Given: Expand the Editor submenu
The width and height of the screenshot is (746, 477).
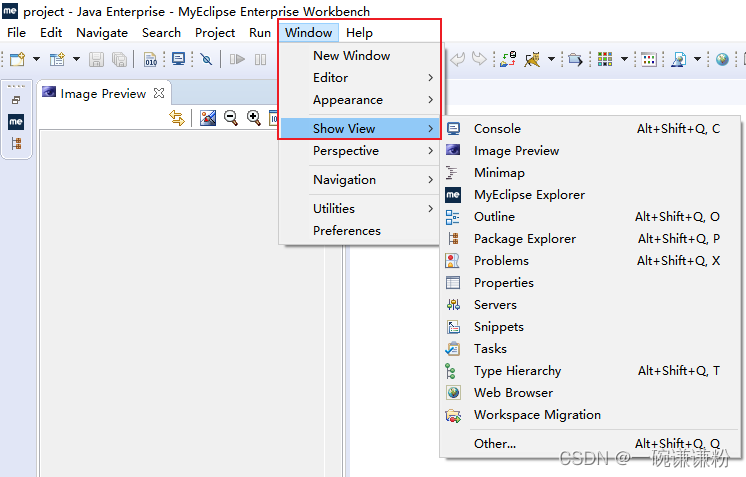Looking at the screenshot, I should 360,78.
